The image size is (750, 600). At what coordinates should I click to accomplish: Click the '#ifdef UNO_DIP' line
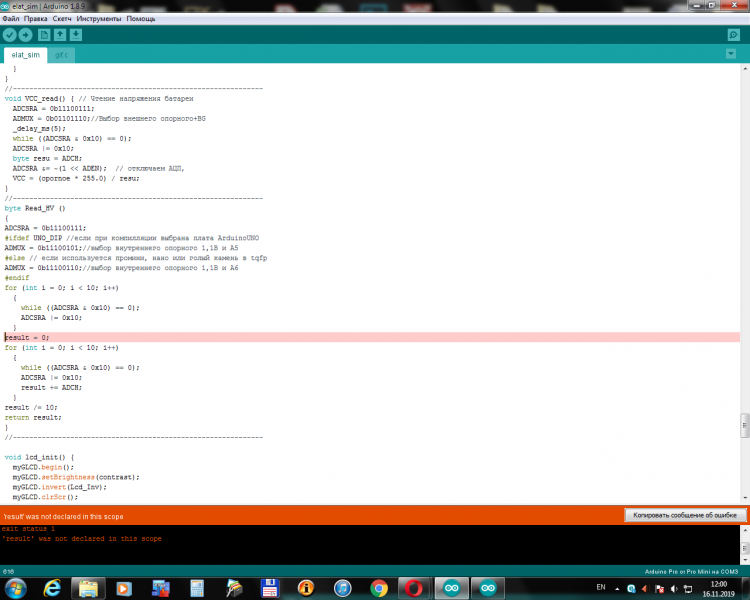[132, 238]
